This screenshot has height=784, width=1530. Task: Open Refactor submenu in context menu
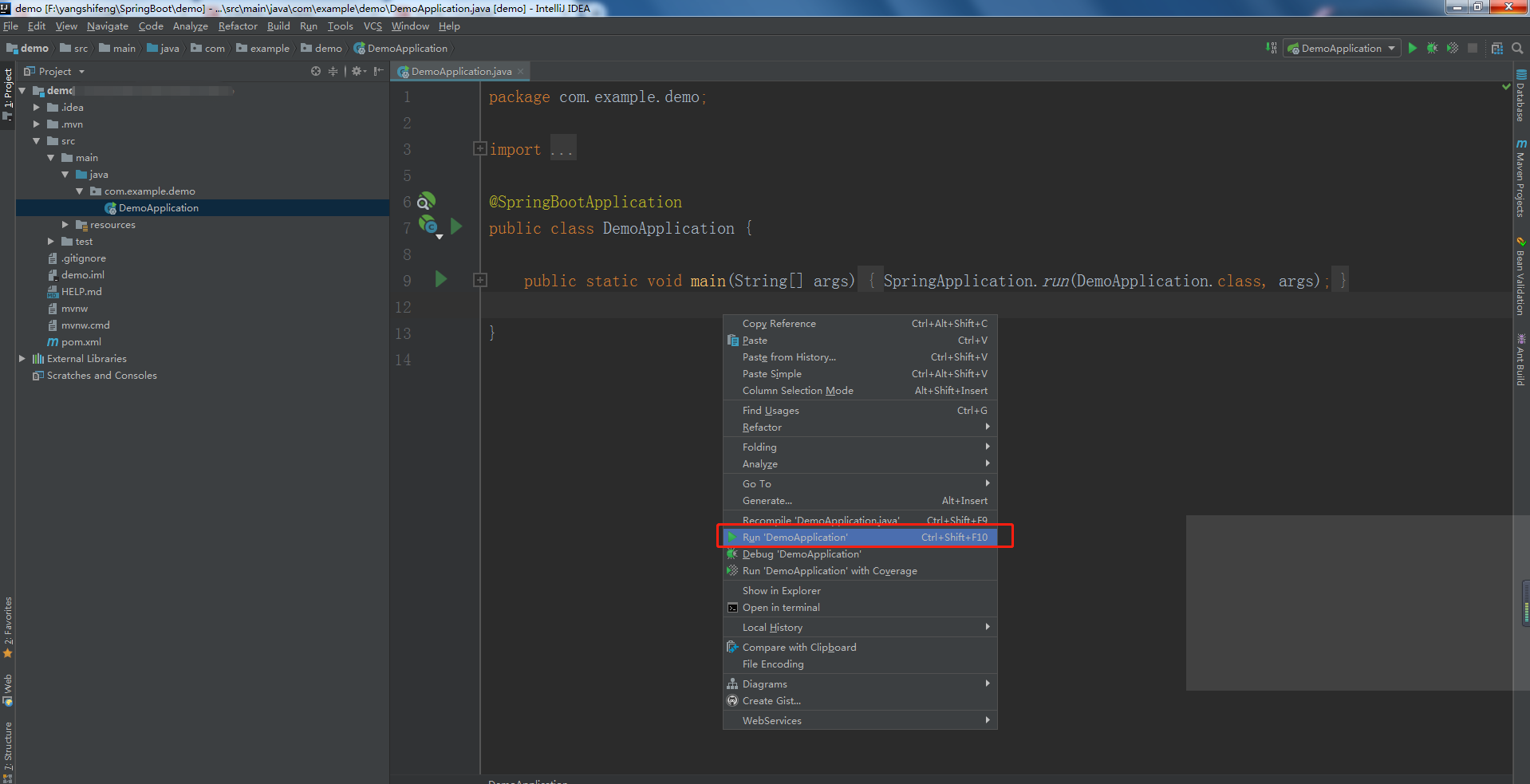coord(860,427)
